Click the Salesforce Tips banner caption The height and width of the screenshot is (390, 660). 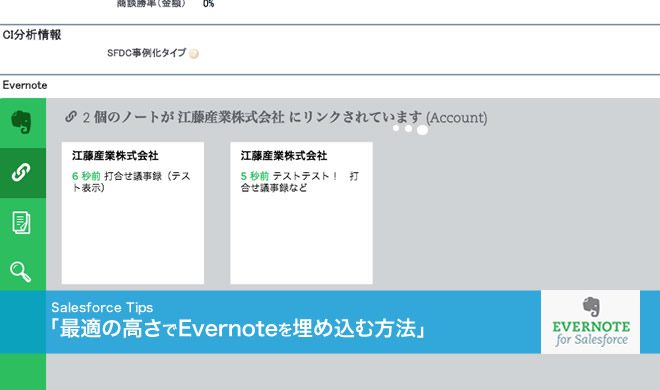coord(102,308)
